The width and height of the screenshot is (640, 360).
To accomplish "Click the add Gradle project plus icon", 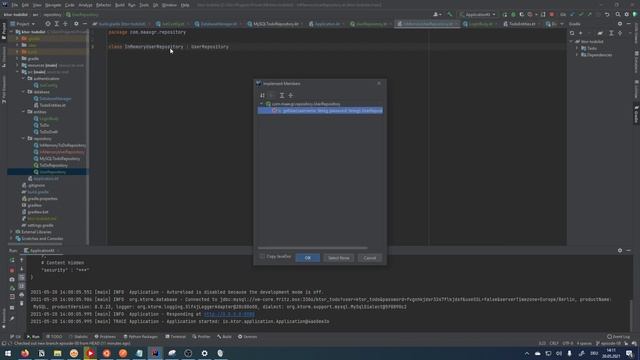I will [580, 33].
